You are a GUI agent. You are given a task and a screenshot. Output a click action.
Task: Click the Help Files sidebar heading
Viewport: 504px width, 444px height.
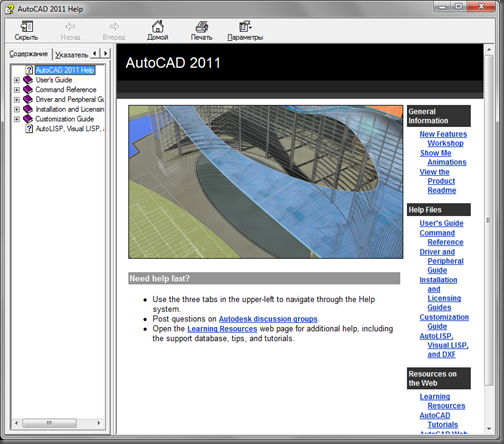(x=438, y=210)
